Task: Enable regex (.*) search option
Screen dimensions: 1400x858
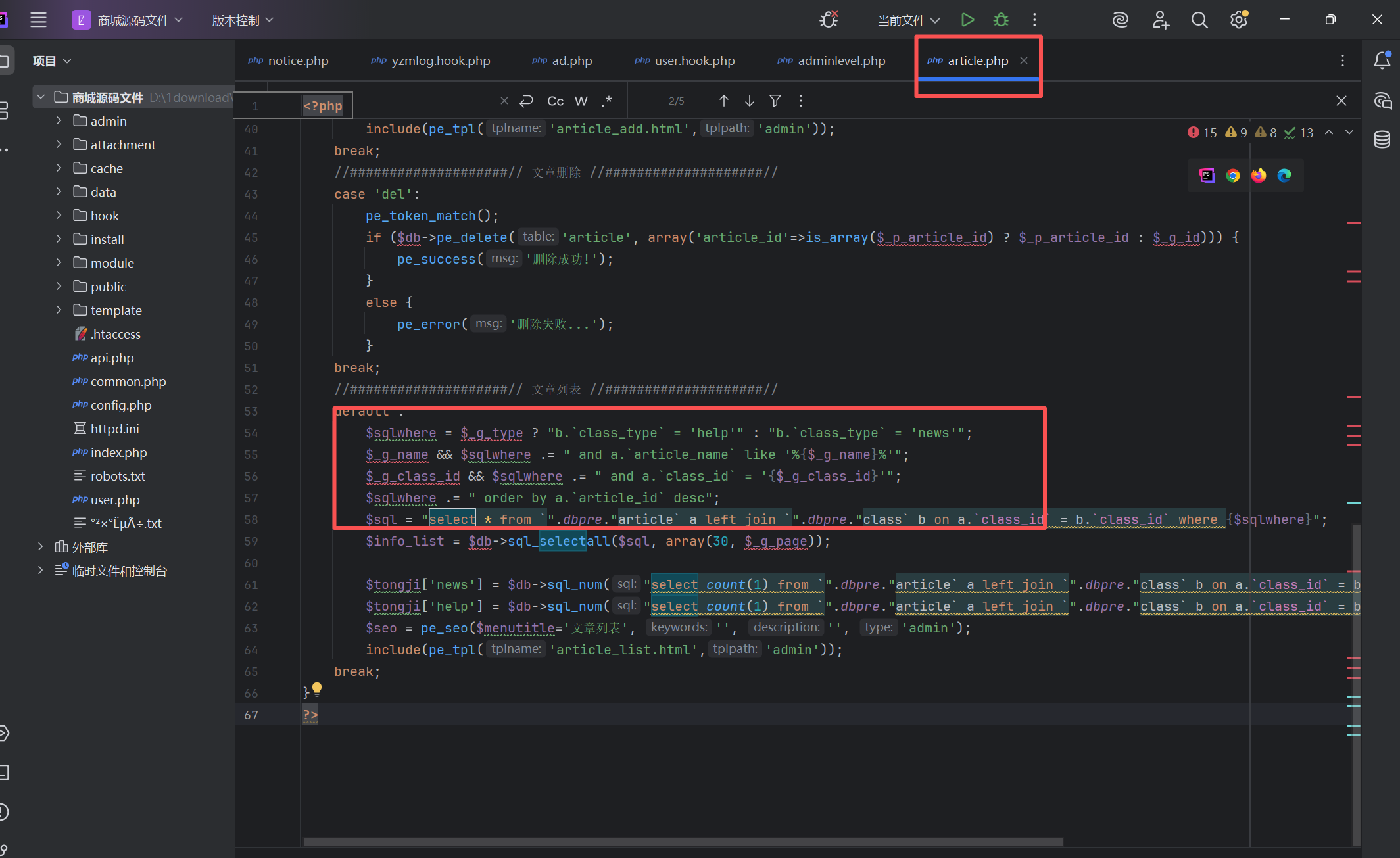Action: pos(606,101)
